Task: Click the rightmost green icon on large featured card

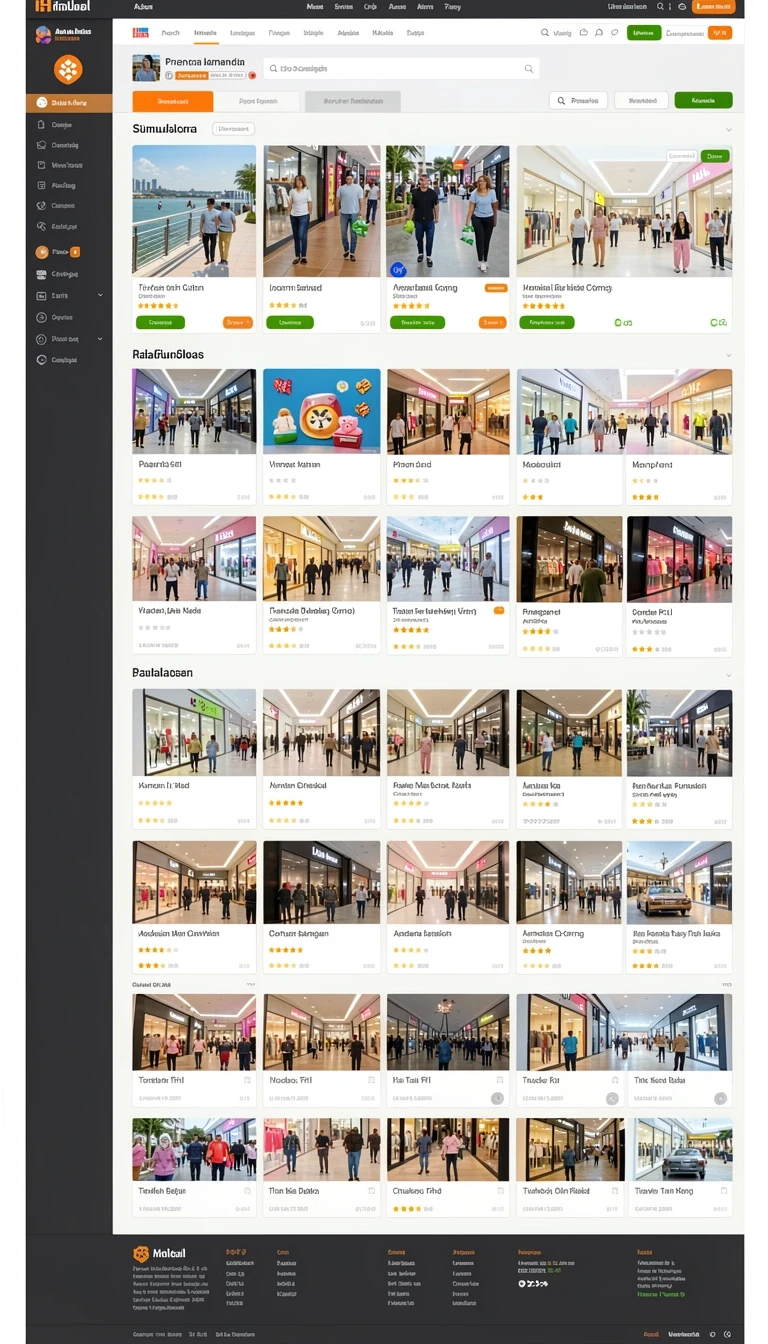Action: pyautogui.click(x=717, y=323)
